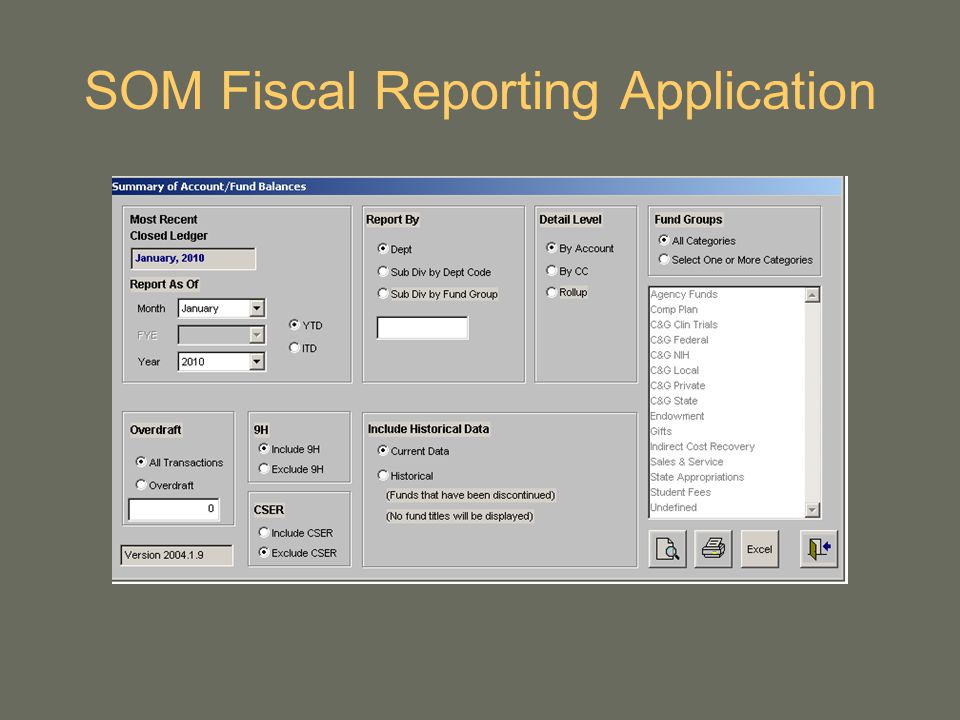Click the Year combo box showing 2010
This screenshot has height=720, width=960.
tap(222, 362)
